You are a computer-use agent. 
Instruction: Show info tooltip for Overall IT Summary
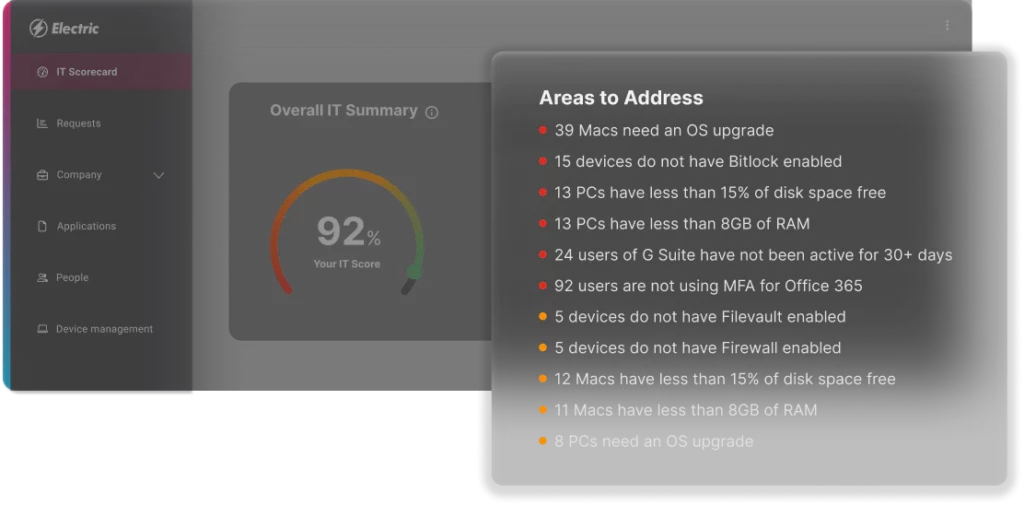point(432,112)
